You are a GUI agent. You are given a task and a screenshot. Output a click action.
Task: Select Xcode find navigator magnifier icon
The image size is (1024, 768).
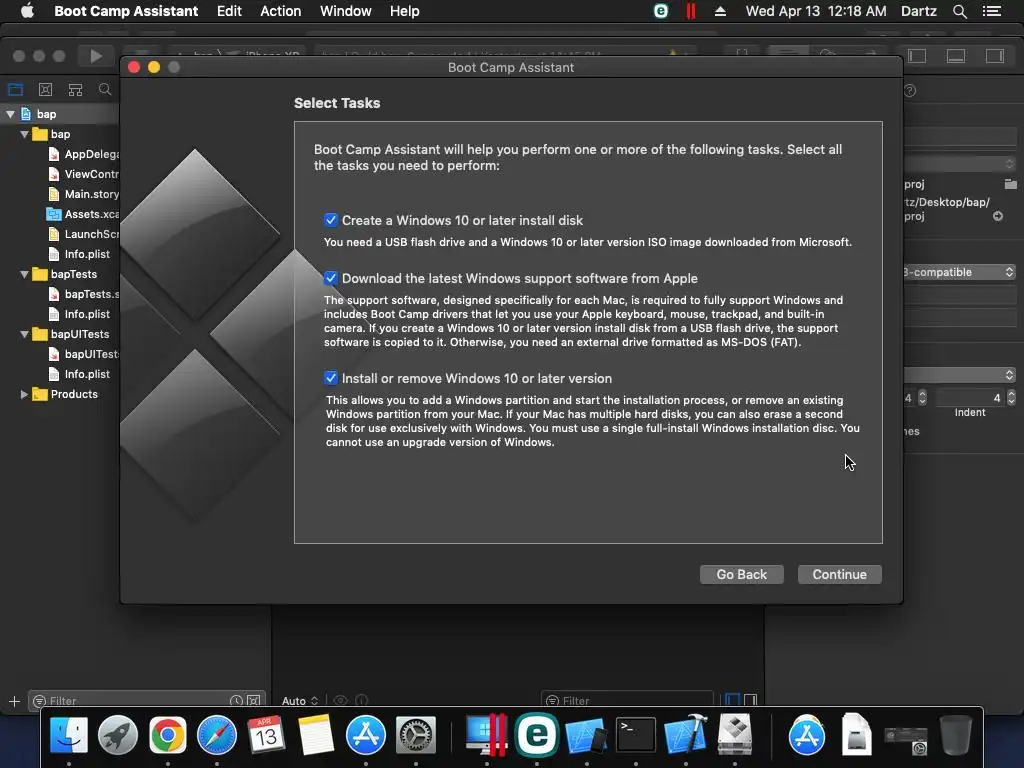(104, 89)
